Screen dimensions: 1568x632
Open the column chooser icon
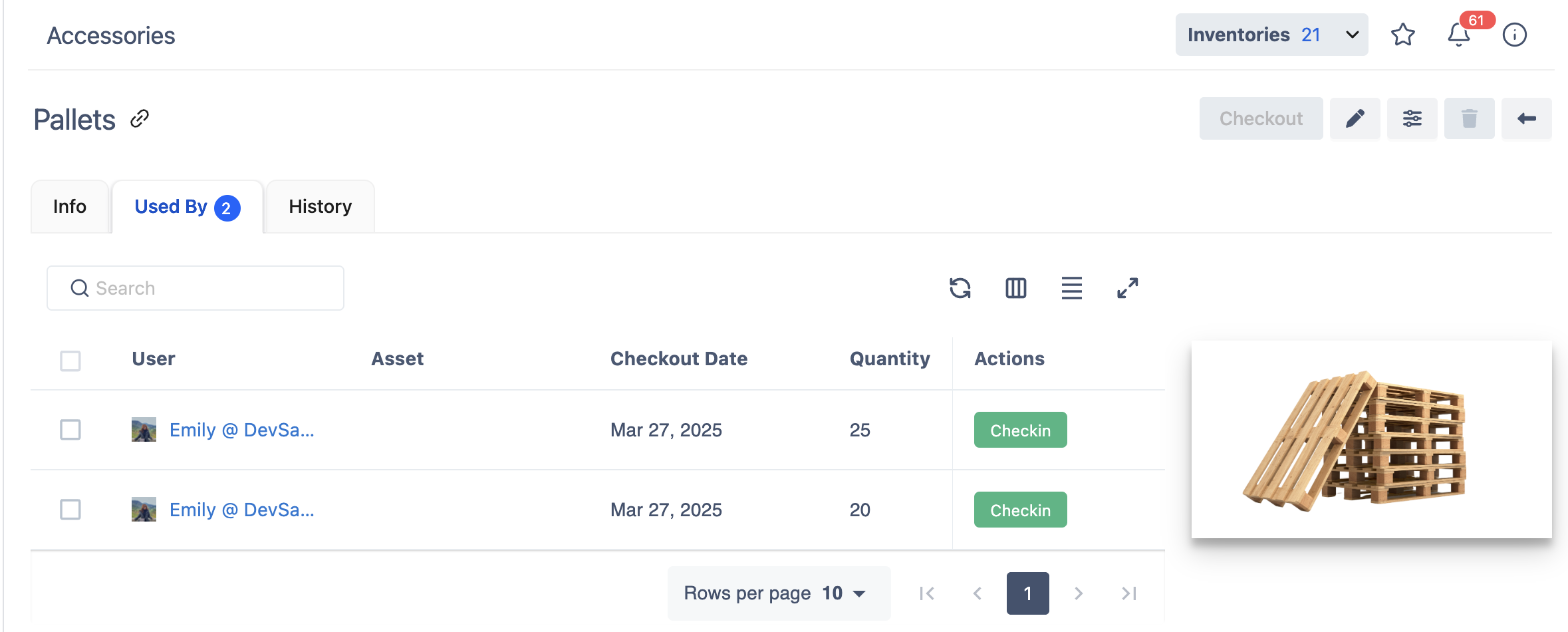click(x=1015, y=288)
